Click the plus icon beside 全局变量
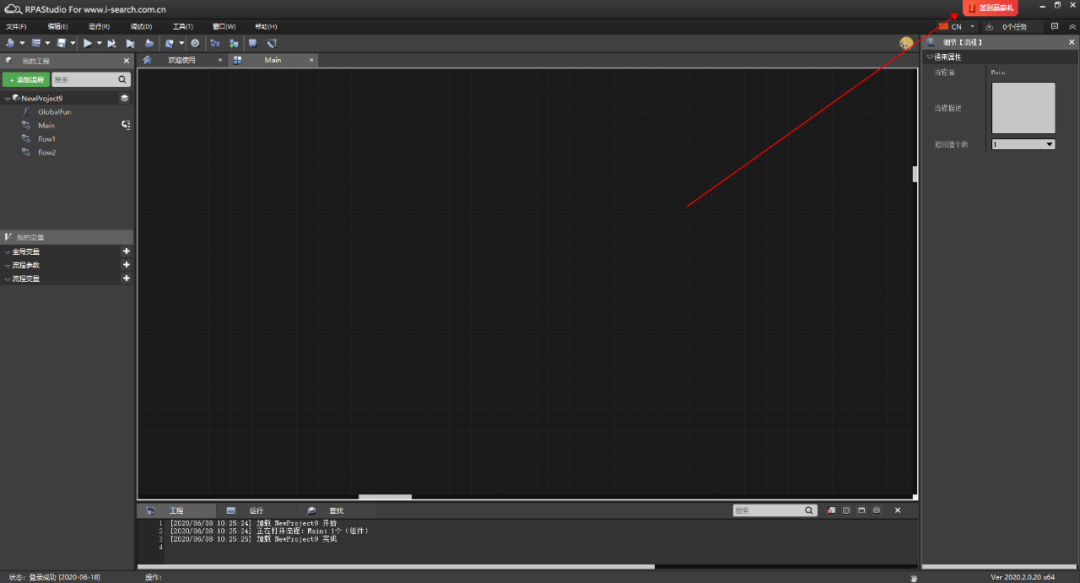 click(126, 252)
